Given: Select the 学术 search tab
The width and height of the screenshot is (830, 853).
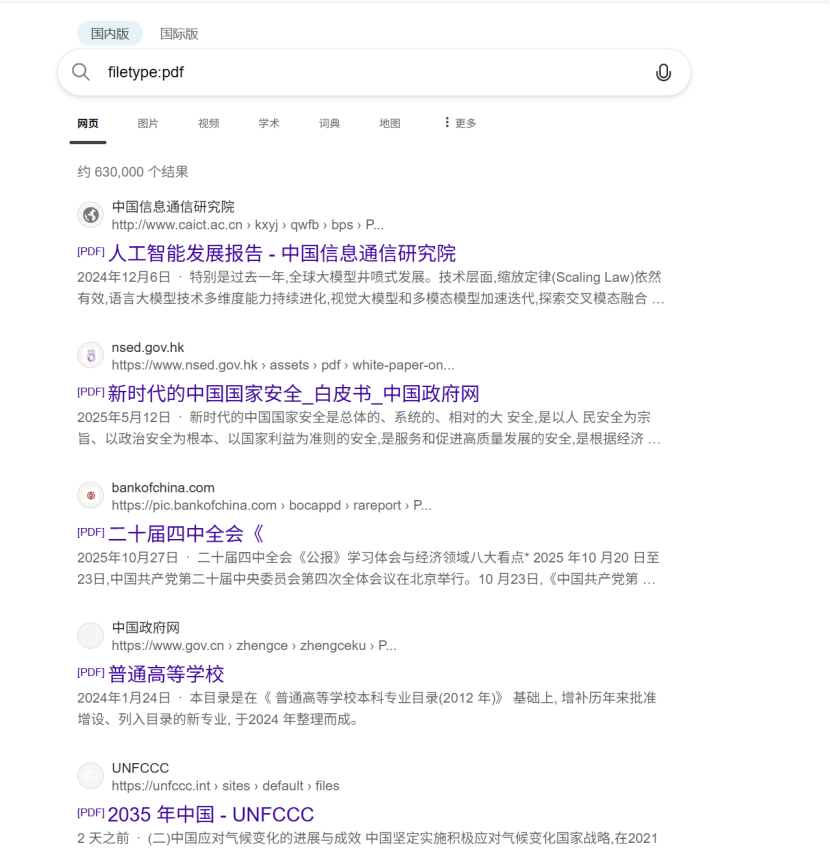Looking at the screenshot, I should click(x=268, y=122).
